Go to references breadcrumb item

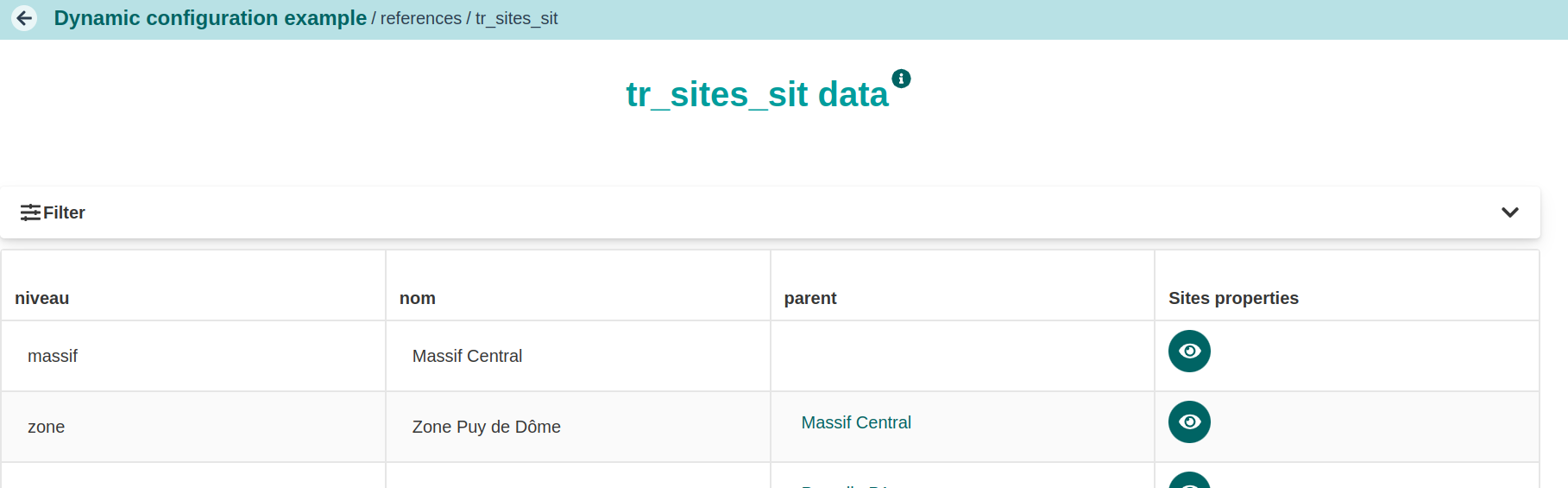click(x=421, y=18)
